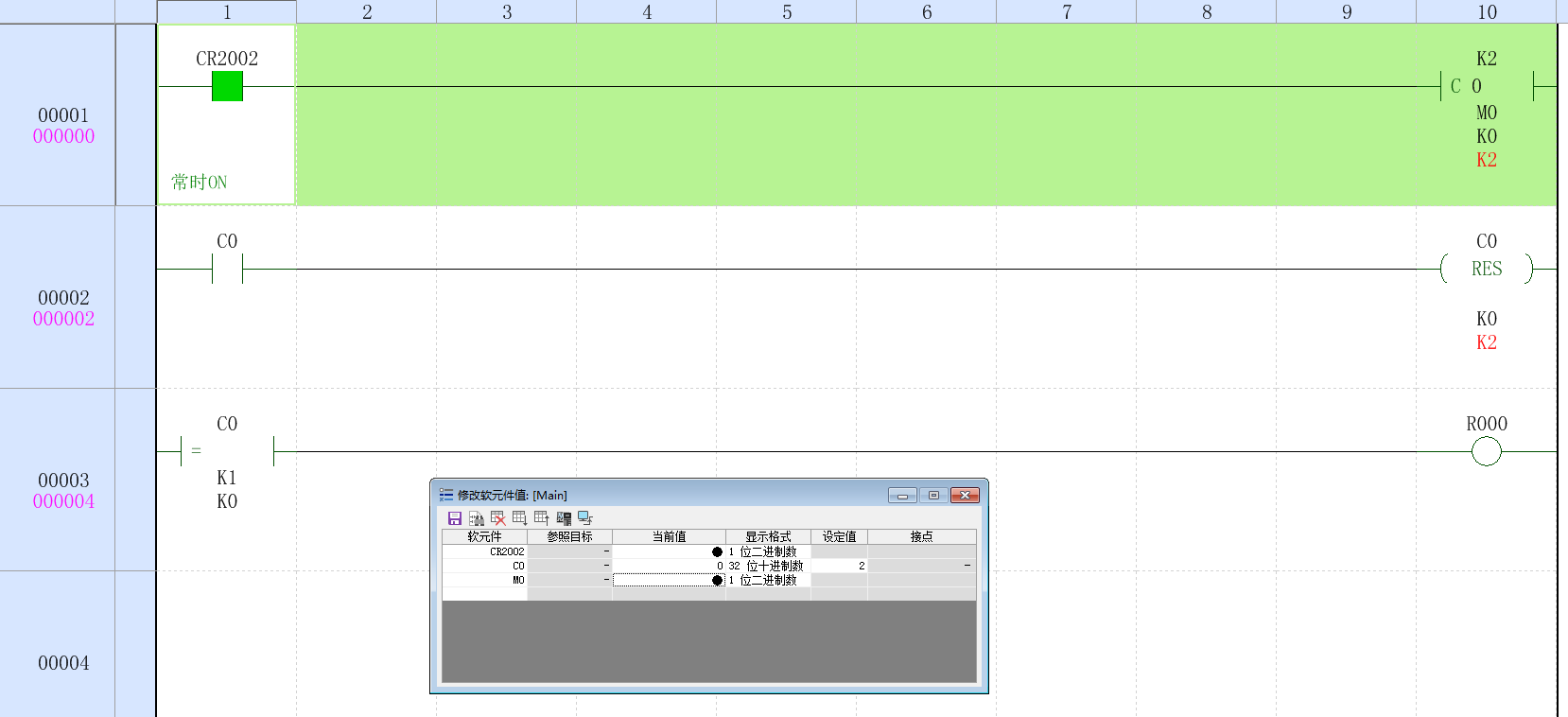This screenshot has height=717, width=1568.
Task: Click the list icon in dialog title bar
Action: click(x=445, y=495)
